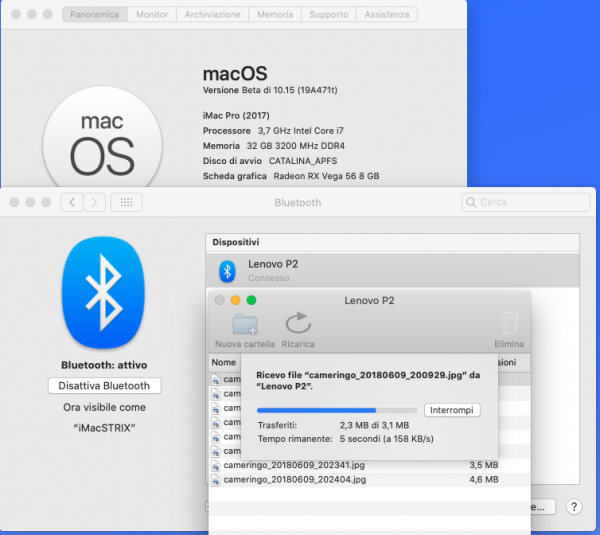Screen dimensions: 600x535
Task: Click the Elimina trash icon
Action: click(x=509, y=324)
